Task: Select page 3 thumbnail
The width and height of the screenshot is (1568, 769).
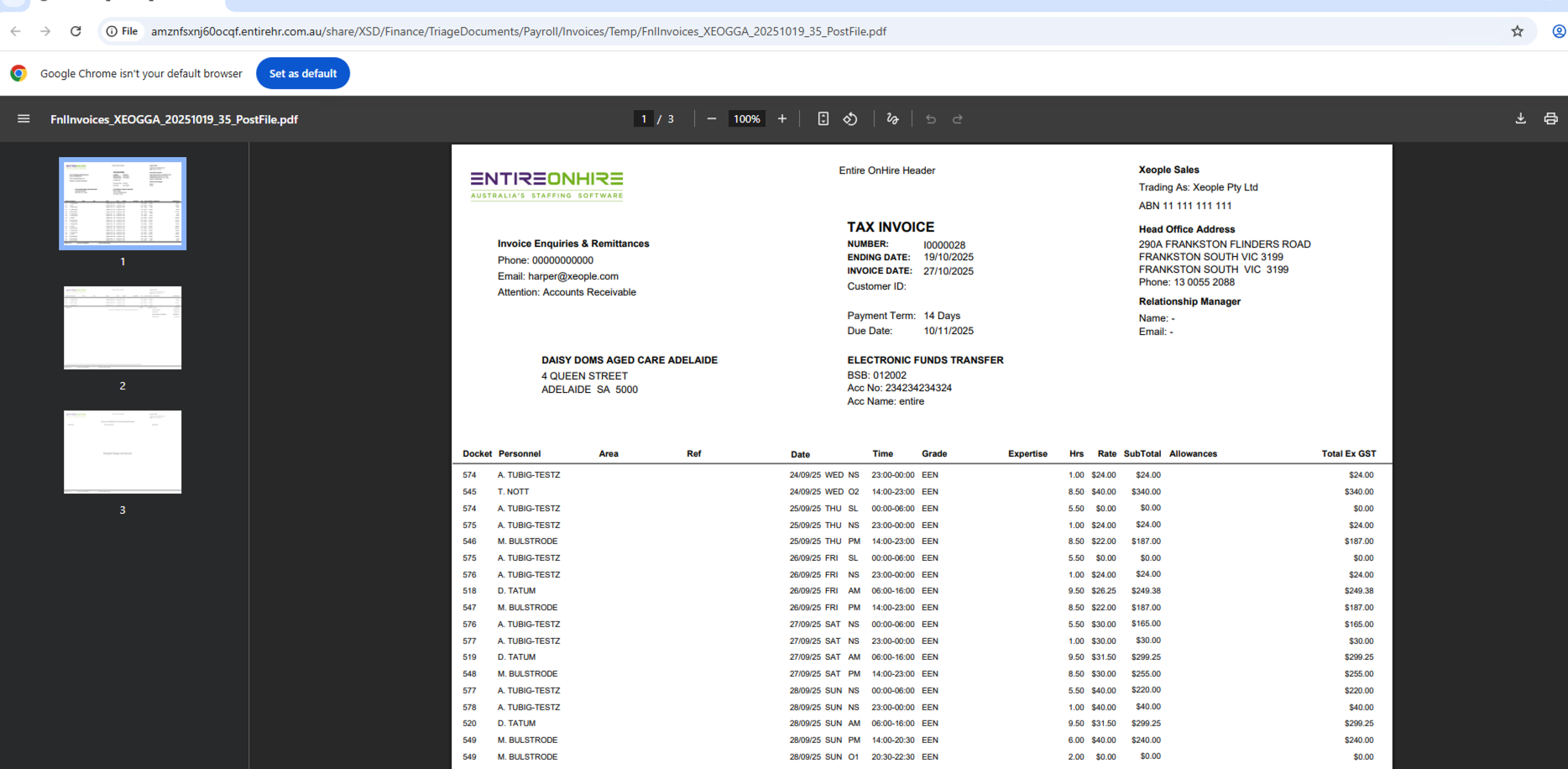Action: (x=123, y=452)
